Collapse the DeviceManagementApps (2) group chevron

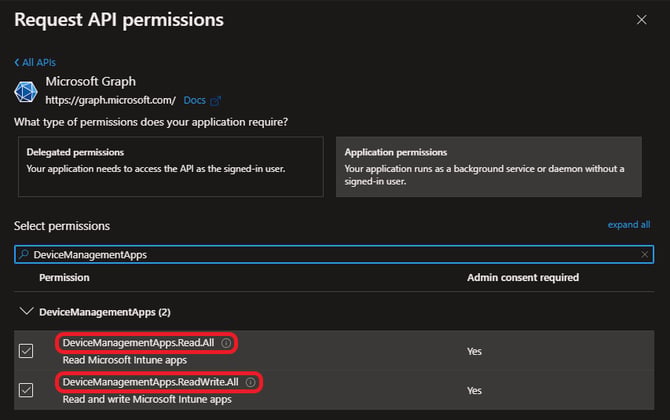[x=26, y=311]
